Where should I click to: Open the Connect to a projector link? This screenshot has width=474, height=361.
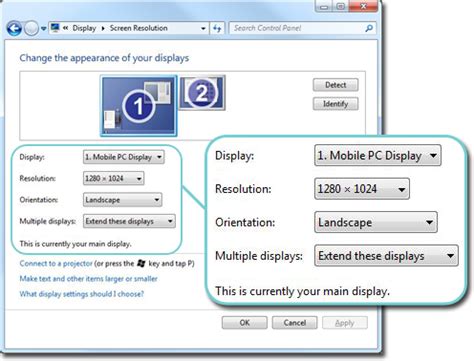56,263
